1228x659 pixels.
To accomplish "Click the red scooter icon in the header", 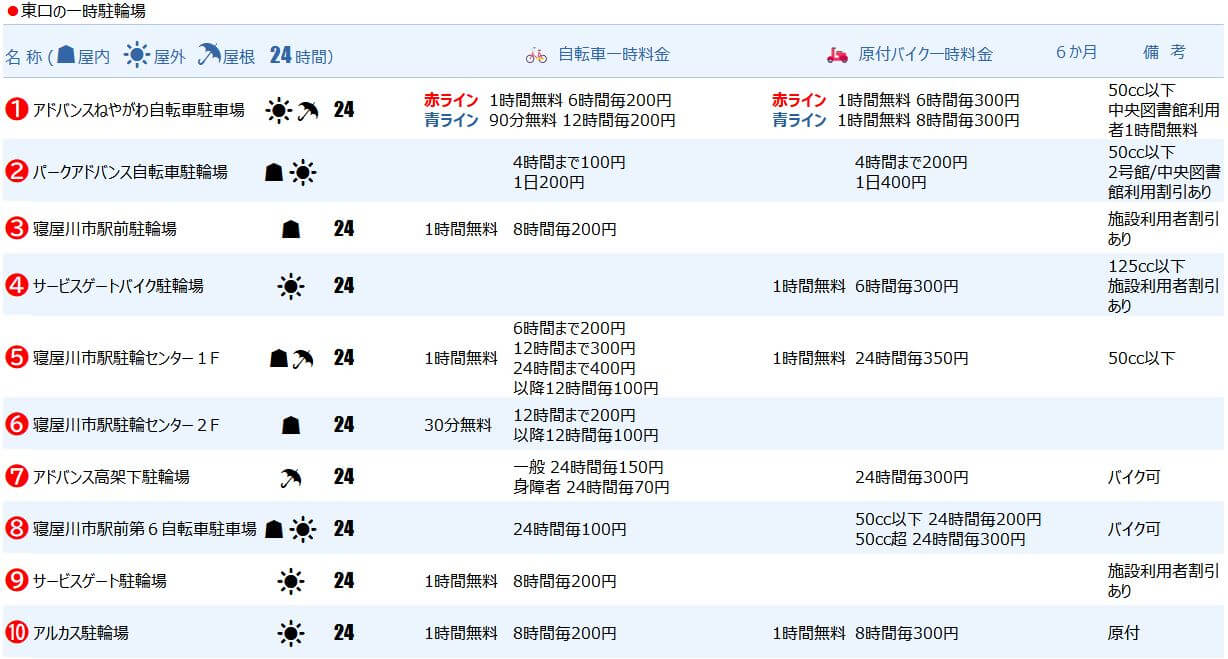I will 837,55.
